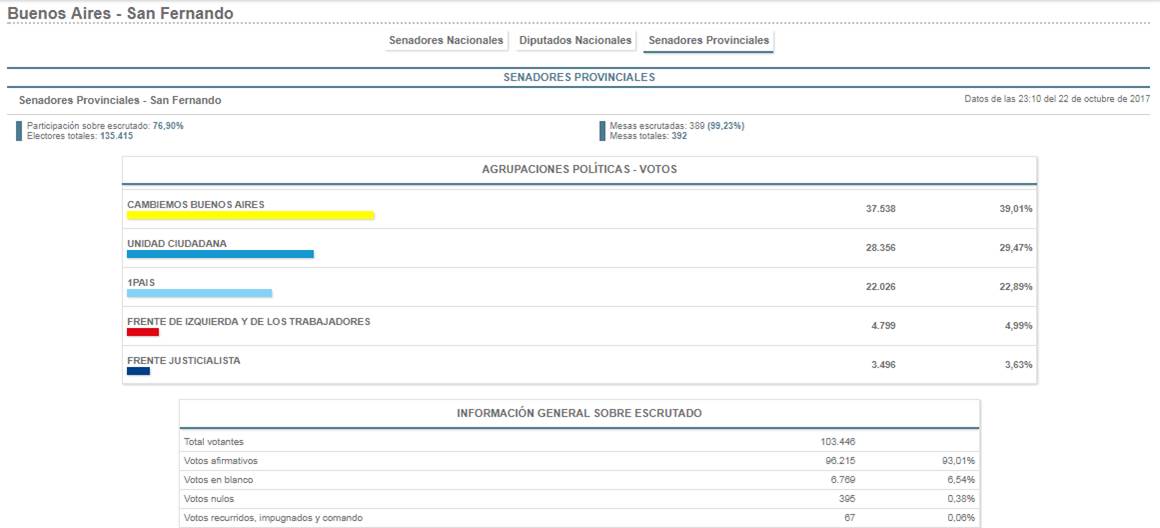
Task: Click the dark blue Frente Justicialista bar
Action: (138, 371)
